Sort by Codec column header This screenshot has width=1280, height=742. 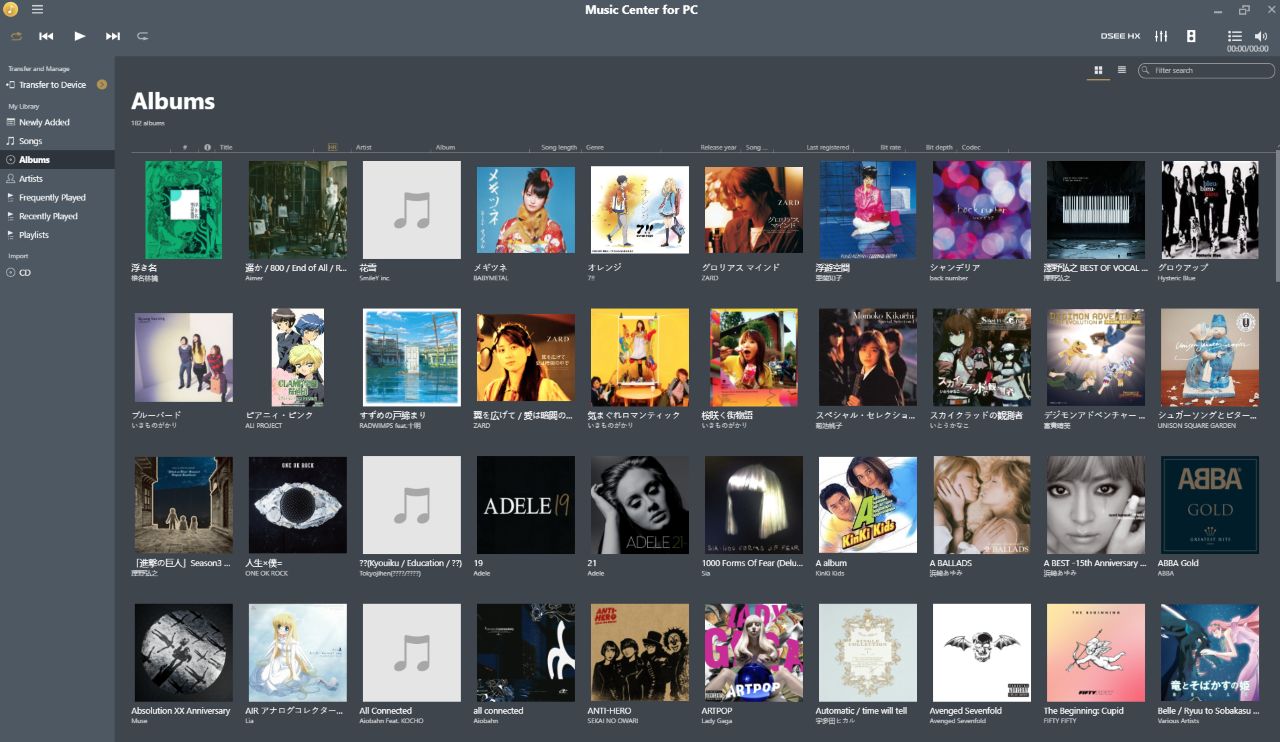(x=971, y=147)
